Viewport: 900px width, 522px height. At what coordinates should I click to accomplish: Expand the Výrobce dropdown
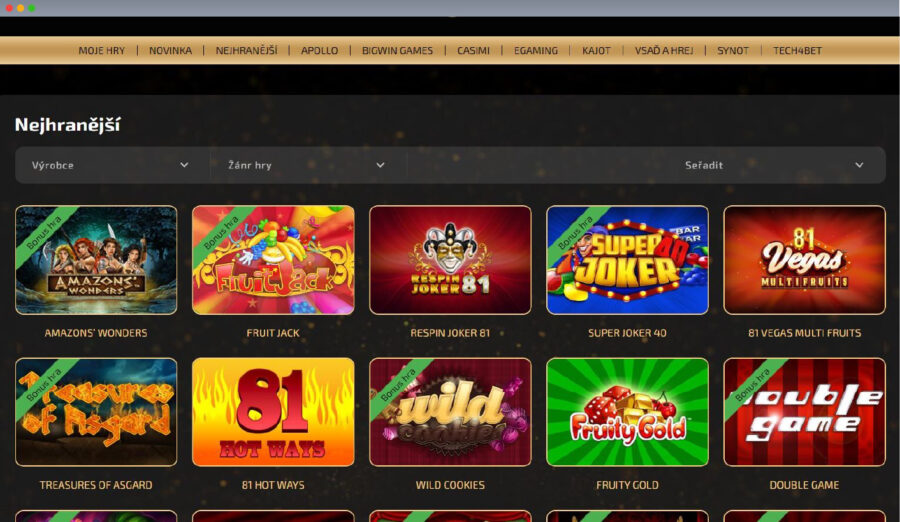point(112,165)
